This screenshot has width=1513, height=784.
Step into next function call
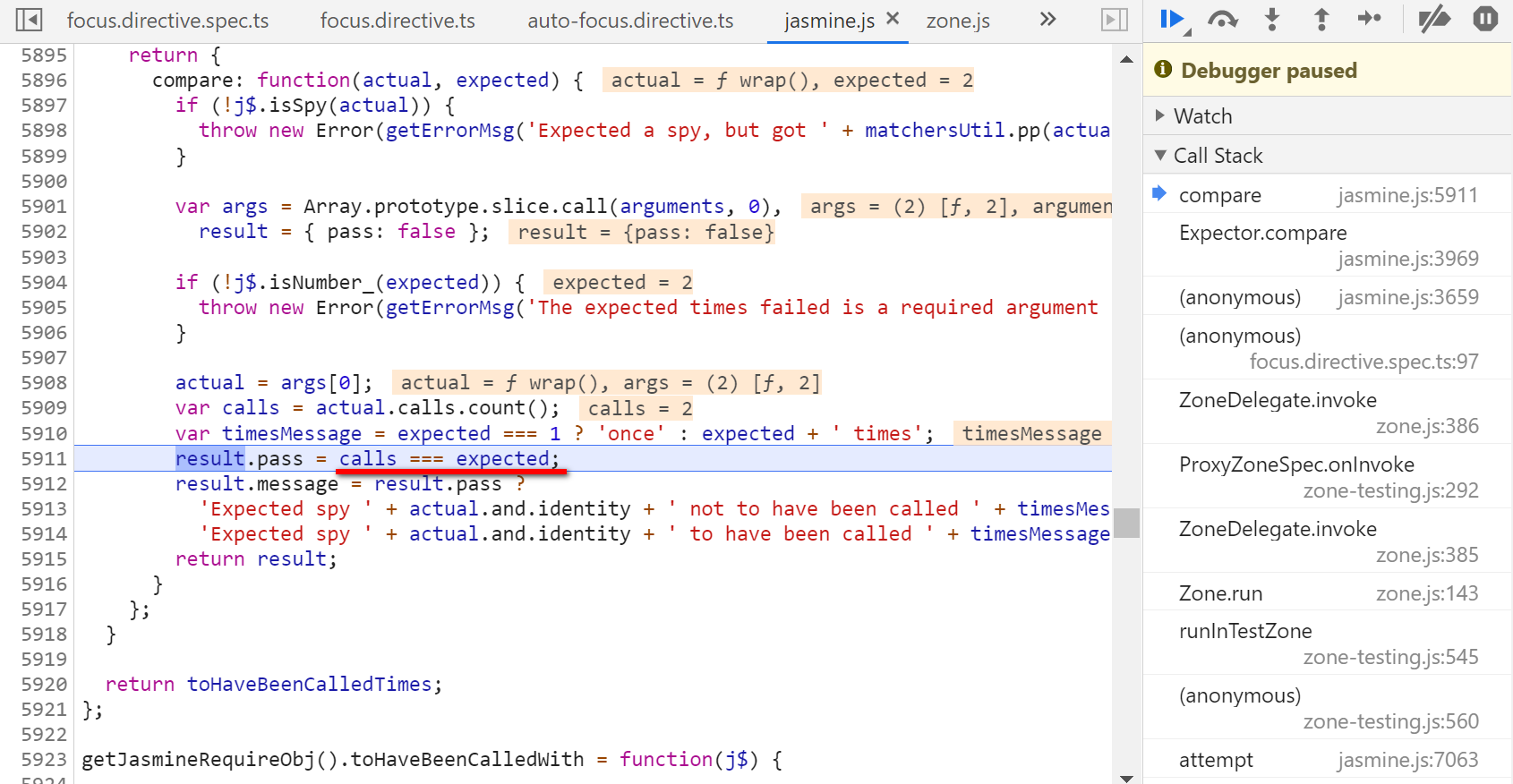point(1272,20)
